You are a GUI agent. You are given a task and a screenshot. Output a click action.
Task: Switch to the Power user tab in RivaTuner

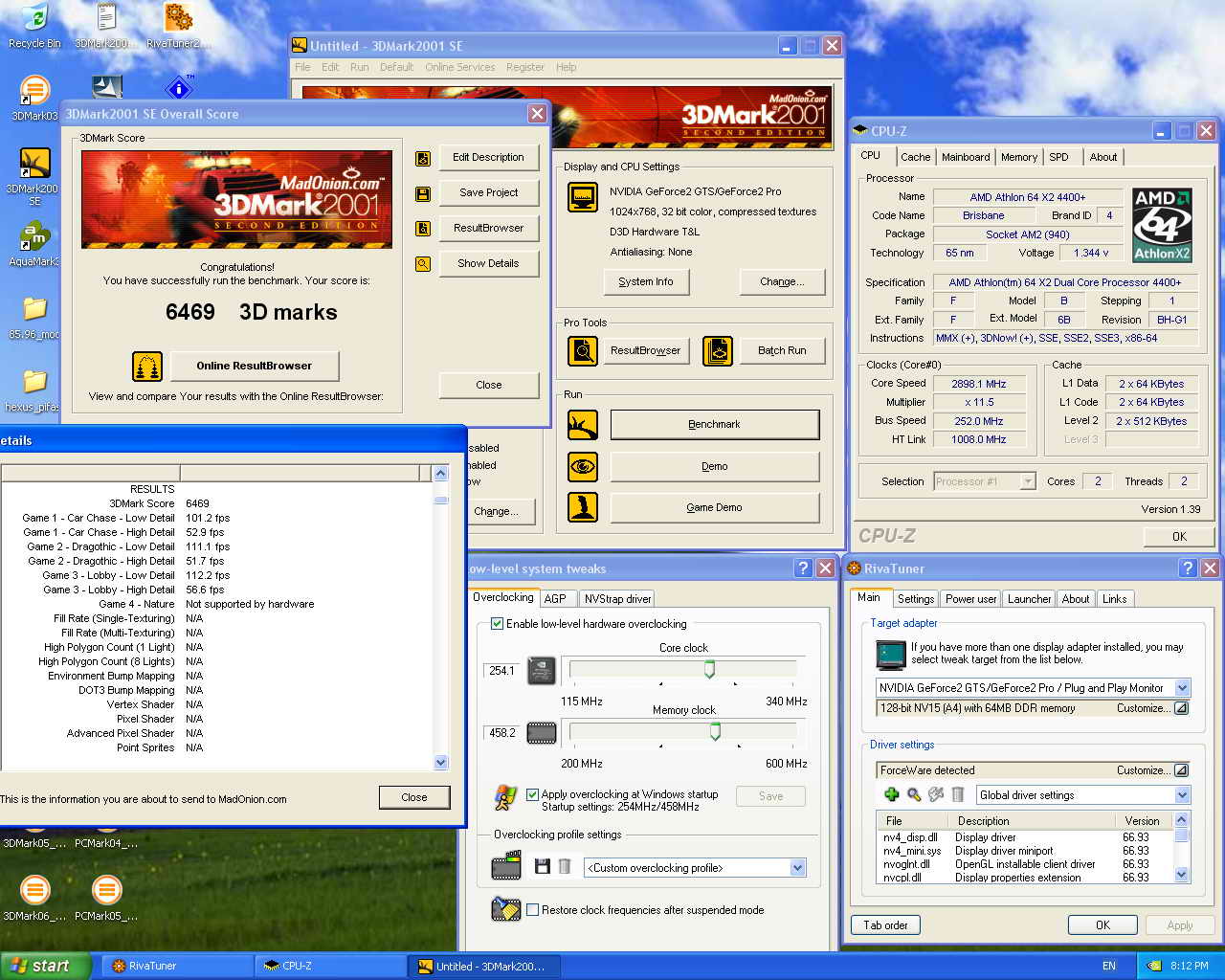[x=970, y=599]
